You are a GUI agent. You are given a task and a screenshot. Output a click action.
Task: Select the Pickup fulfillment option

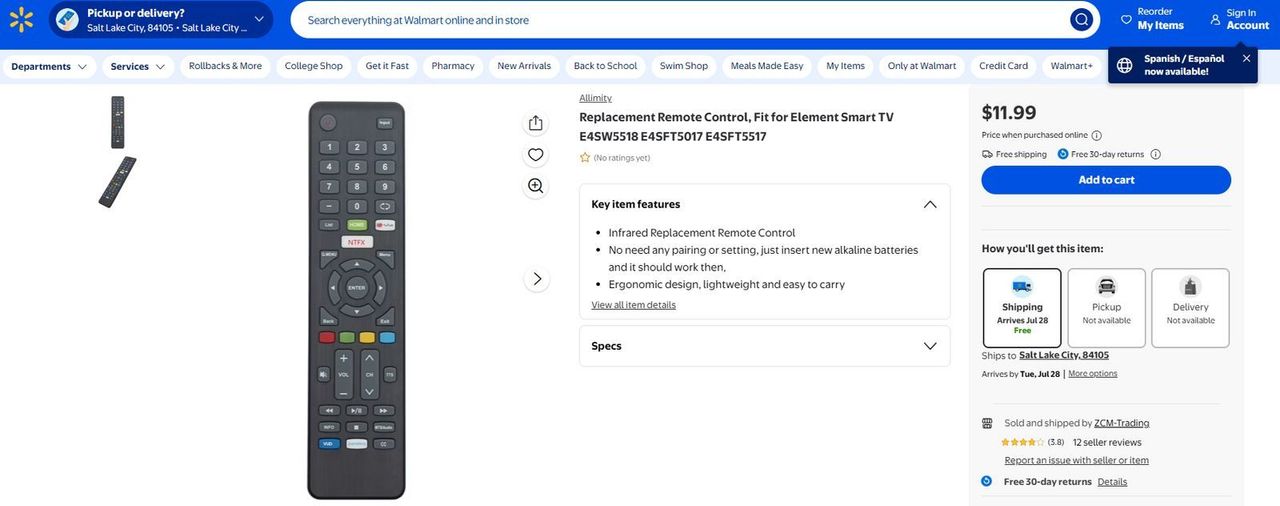click(x=1106, y=308)
